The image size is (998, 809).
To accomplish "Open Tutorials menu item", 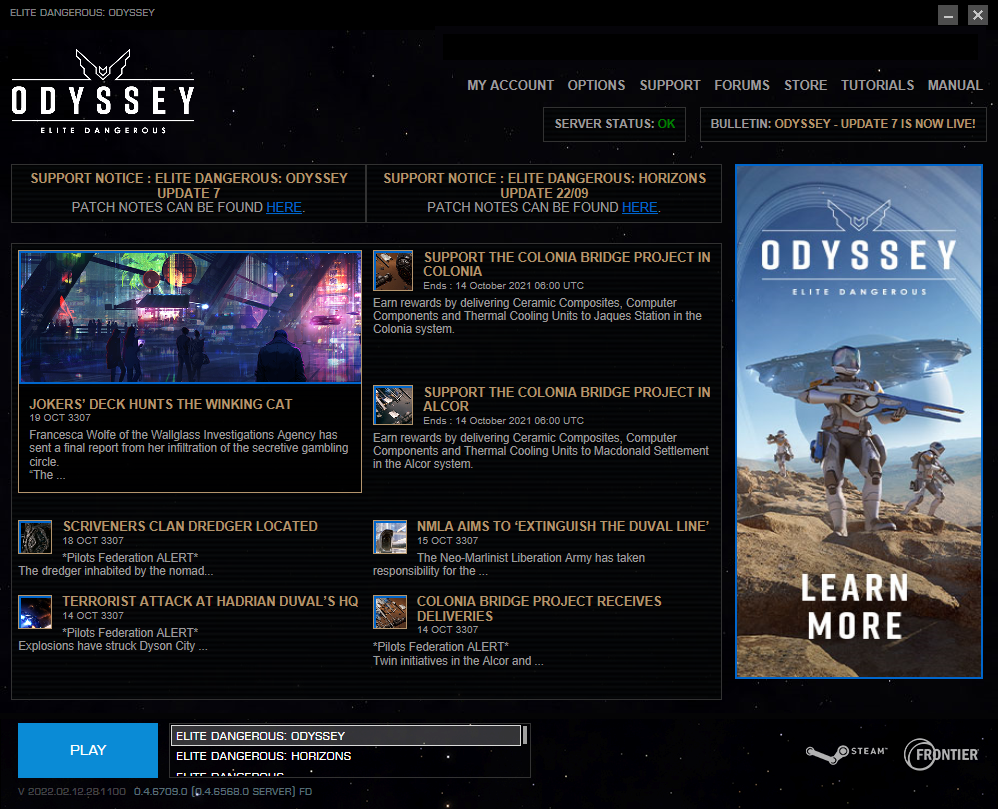I will [x=877, y=85].
